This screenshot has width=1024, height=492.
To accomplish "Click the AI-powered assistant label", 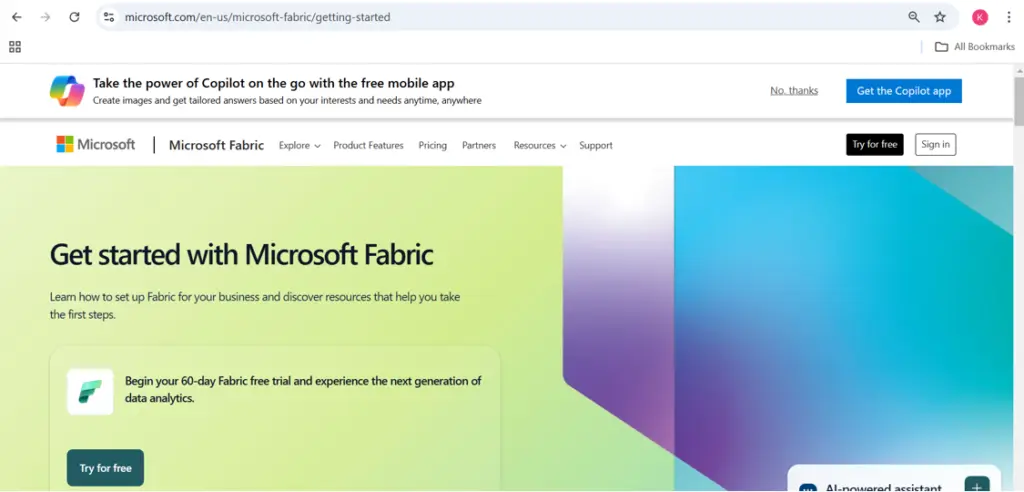I will pos(884,488).
